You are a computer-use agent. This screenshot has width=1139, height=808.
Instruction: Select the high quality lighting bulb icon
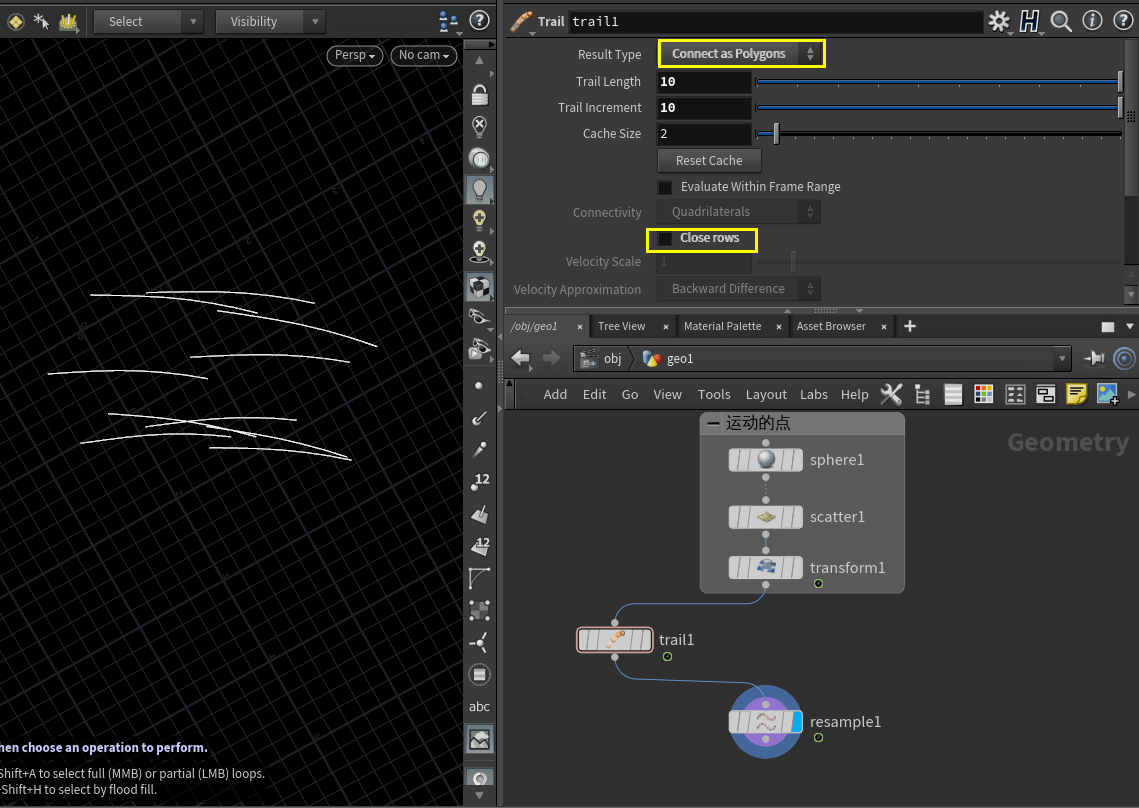tap(479, 220)
